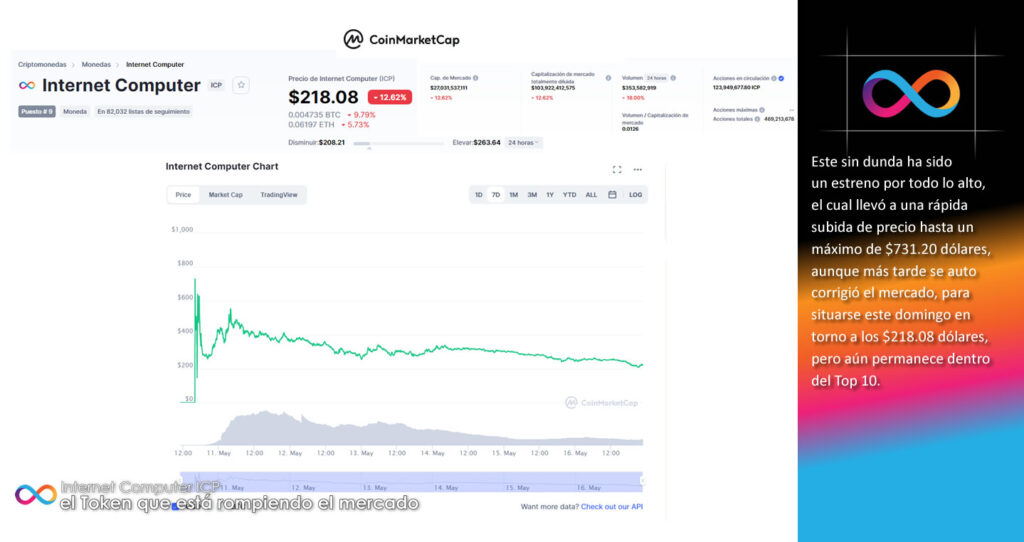Select the 1M time range
Screen dimensions: 1024x542
pyautogui.click(x=513, y=195)
